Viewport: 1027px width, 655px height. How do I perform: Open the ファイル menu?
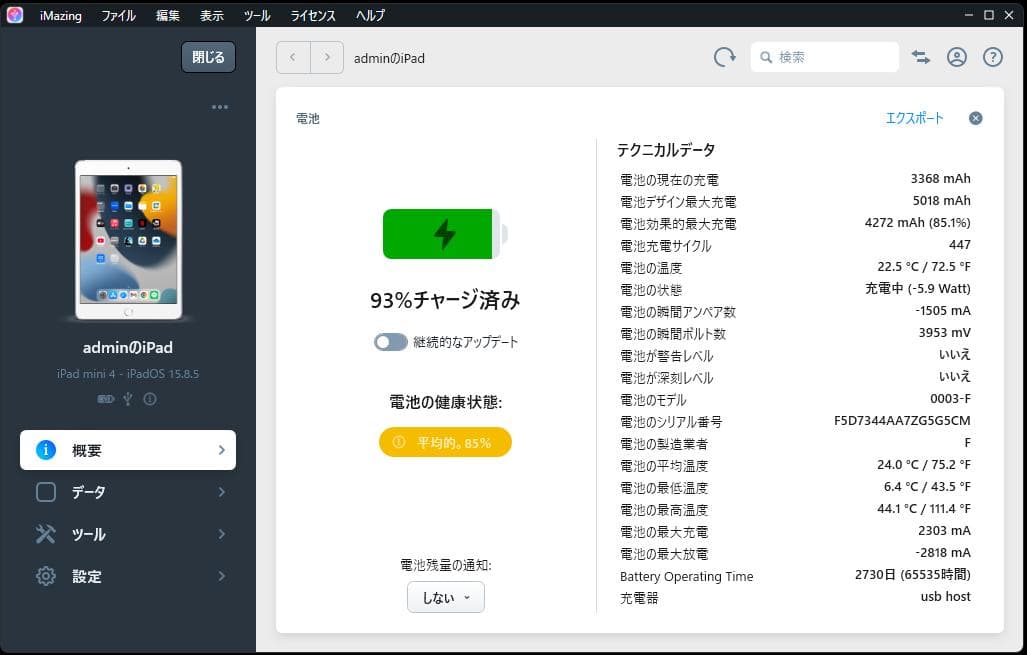(118, 15)
